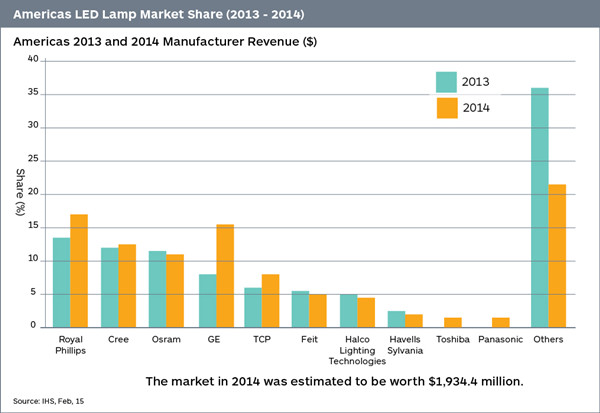Click the Cree 2013 teal bar
Image resolution: width=600 pixels, height=413 pixels.
click(x=109, y=287)
